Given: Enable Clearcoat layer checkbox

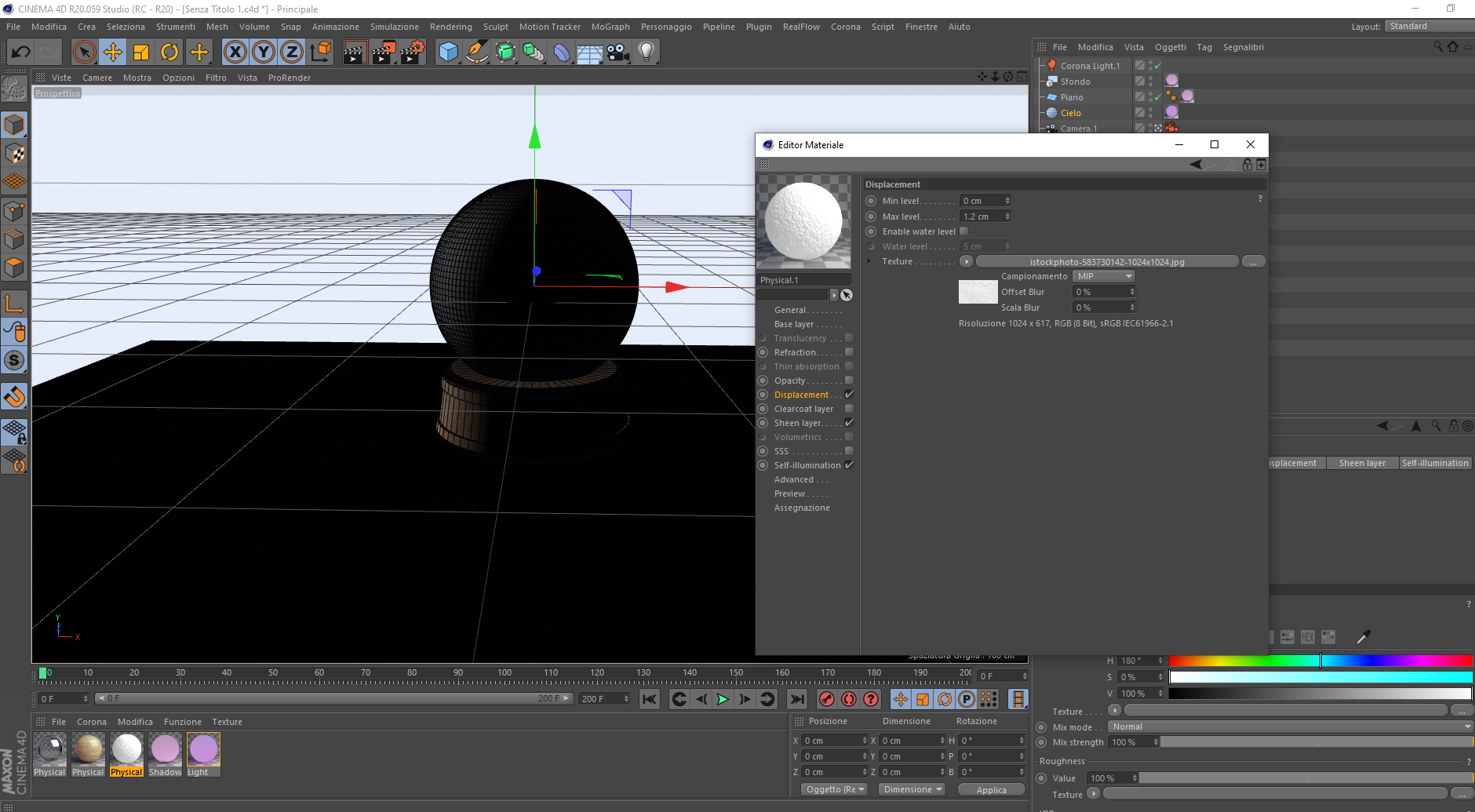Looking at the screenshot, I should 849,409.
